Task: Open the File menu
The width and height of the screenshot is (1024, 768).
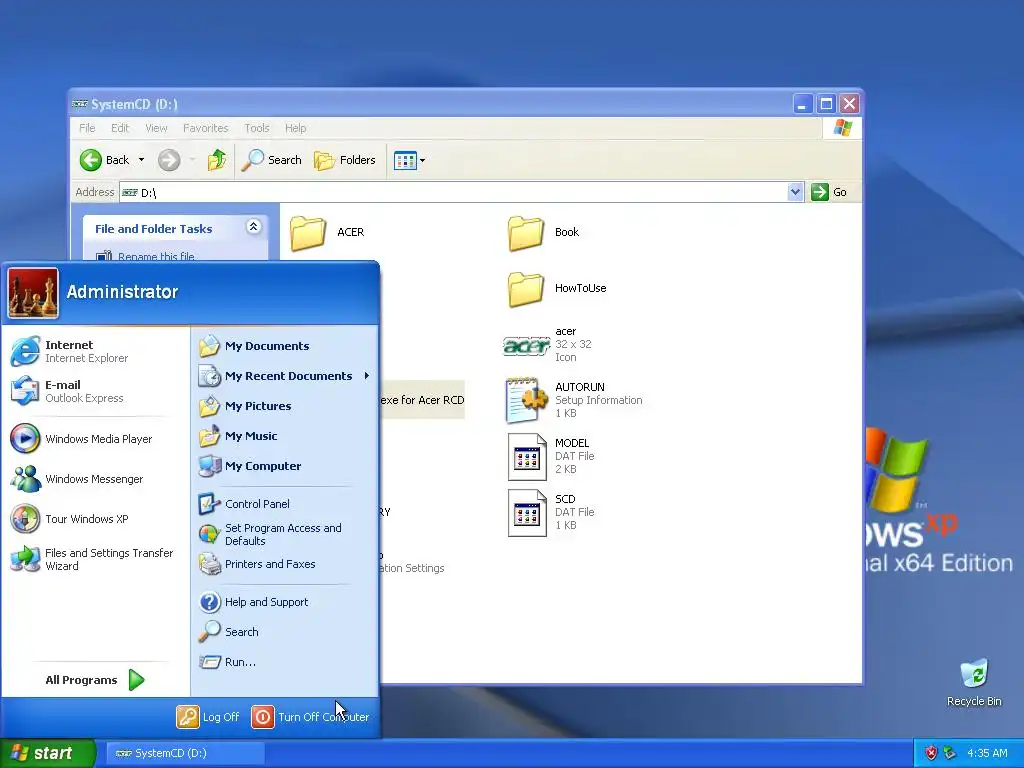Action: (87, 128)
